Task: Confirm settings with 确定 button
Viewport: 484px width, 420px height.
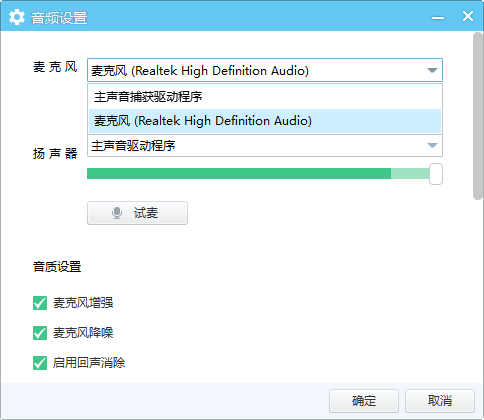Action: point(364,401)
